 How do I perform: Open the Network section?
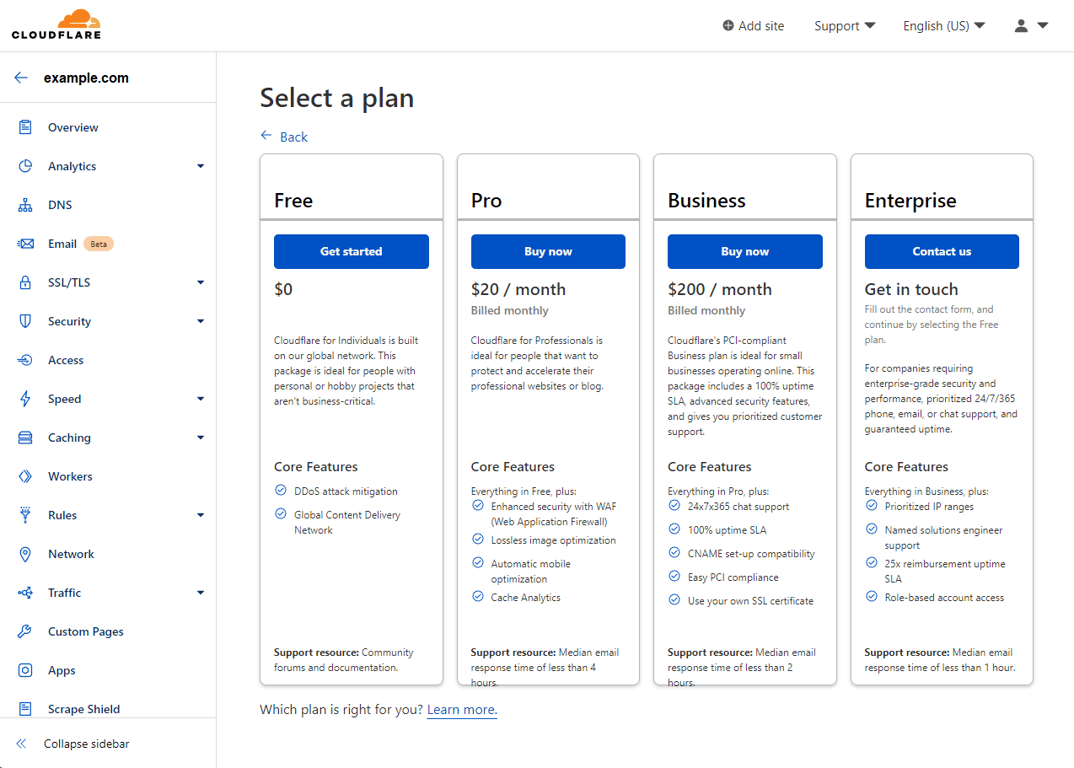(70, 553)
